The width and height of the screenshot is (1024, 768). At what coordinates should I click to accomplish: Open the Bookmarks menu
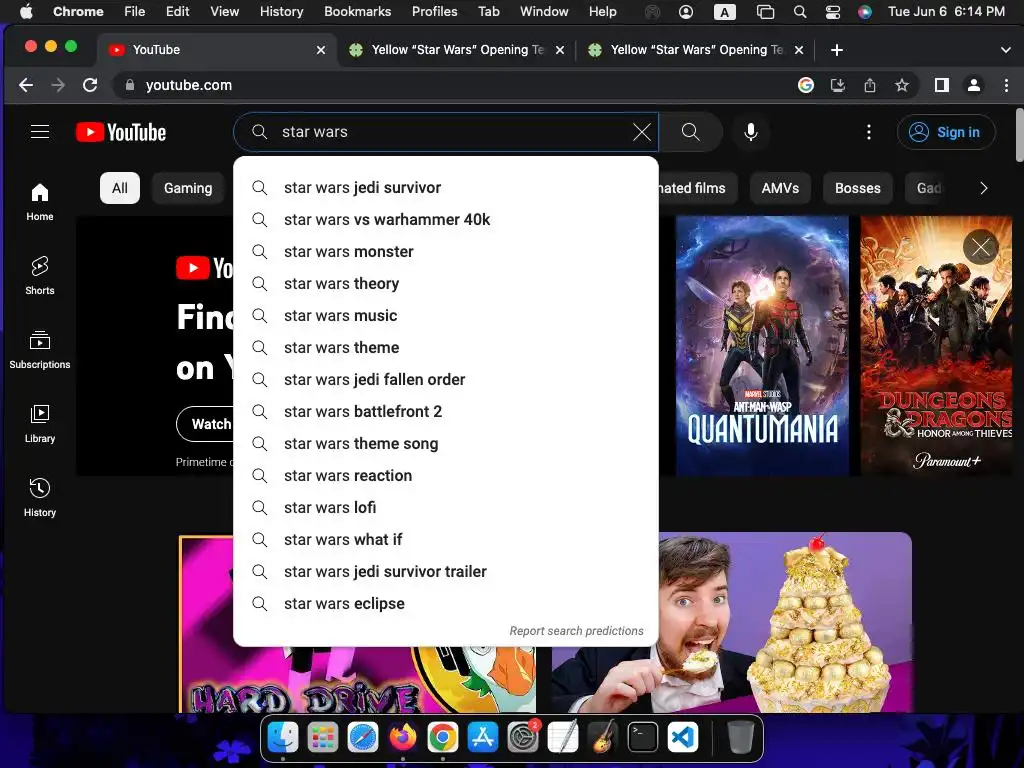pyautogui.click(x=357, y=11)
